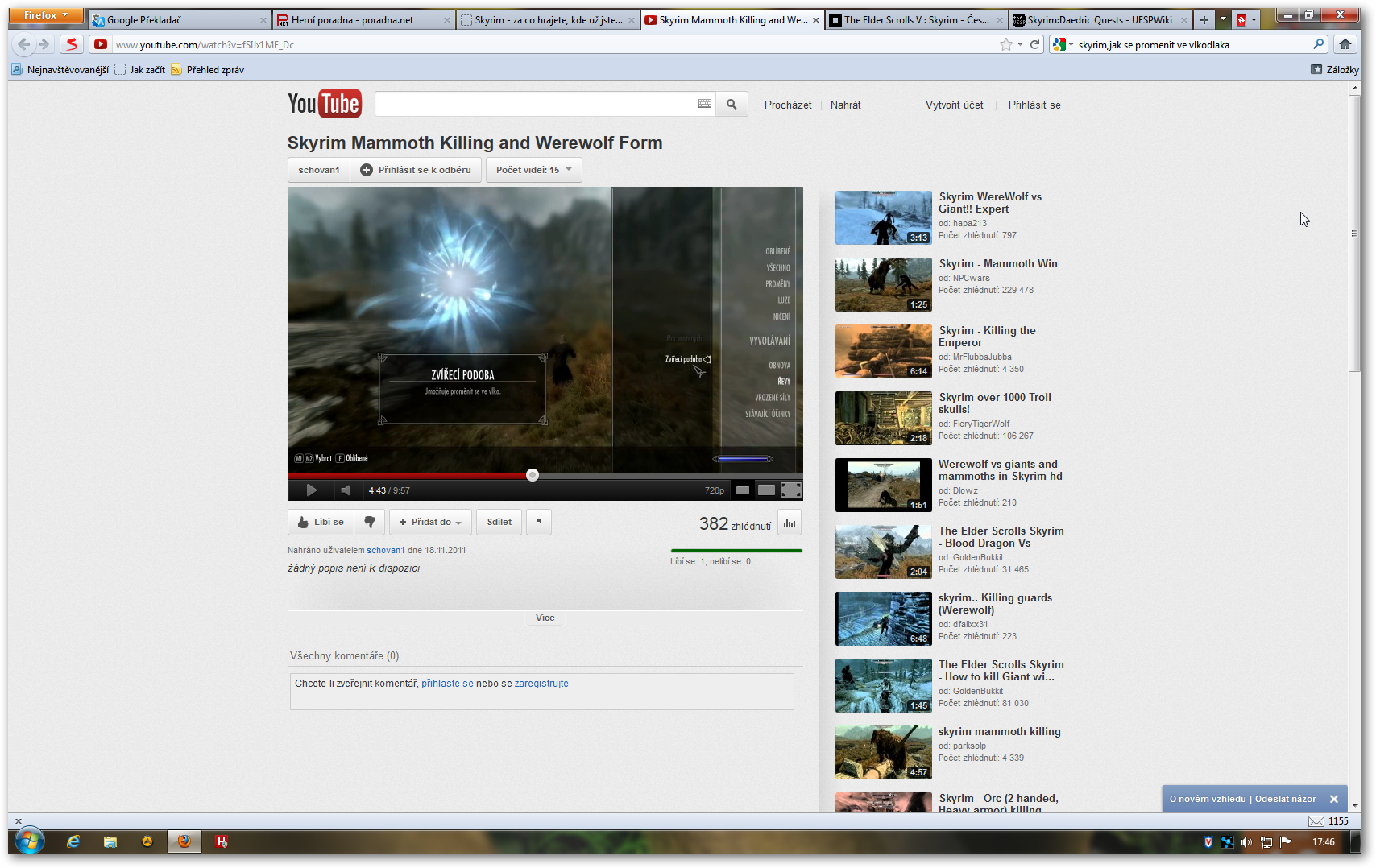Flag the video with the flag icon
This screenshot has width=1376, height=868.
pos(539,522)
